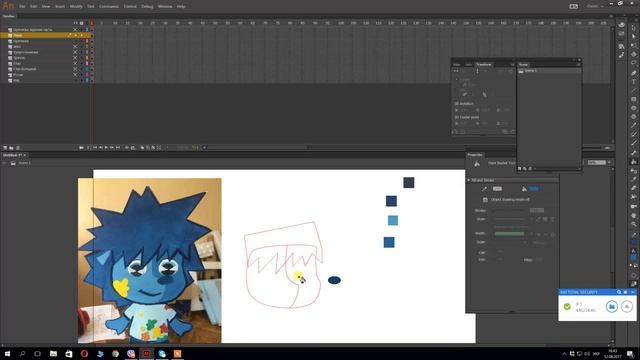Select the Free Transform tool
This screenshot has height=360, width=640.
(x=633, y=45)
